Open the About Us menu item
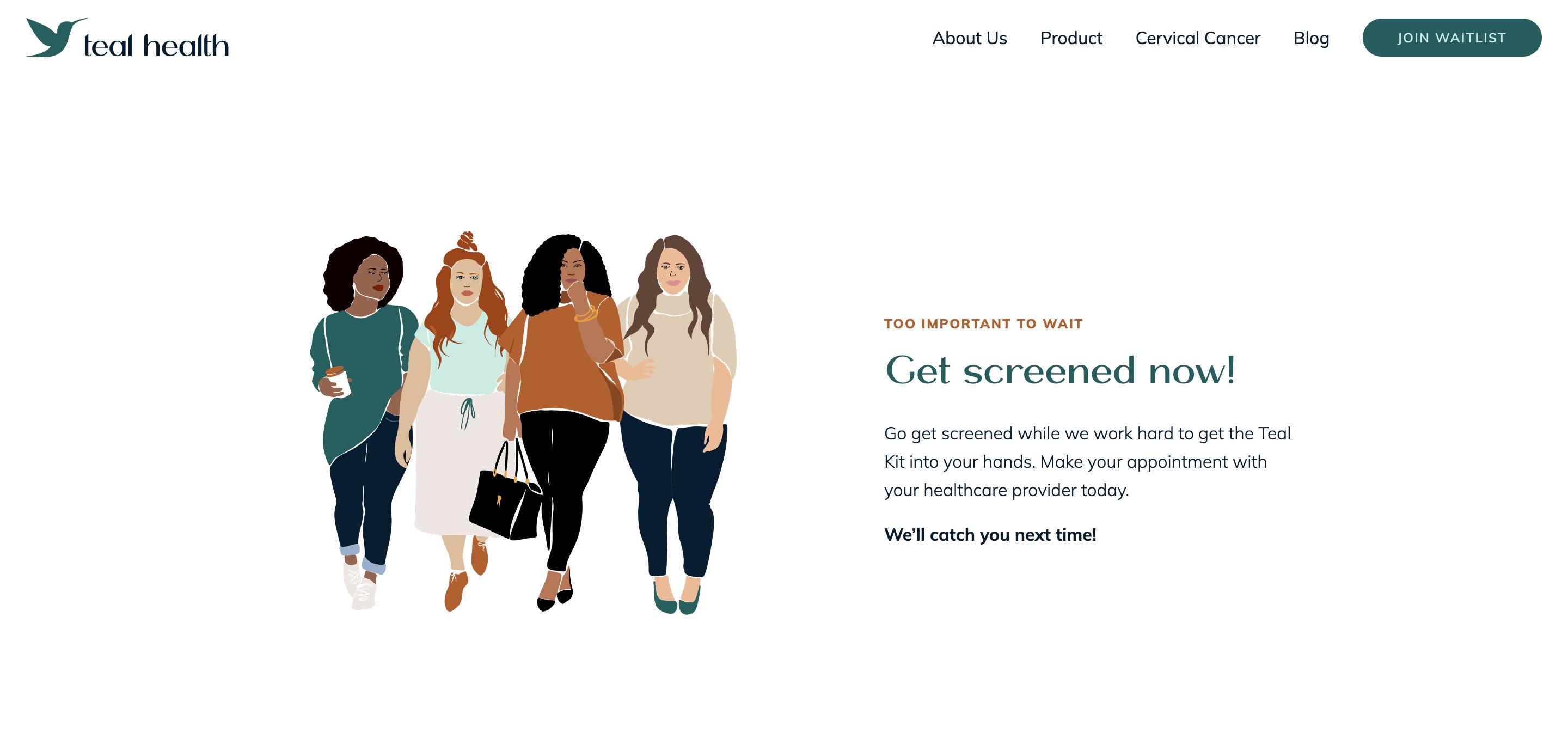 tap(970, 38)
